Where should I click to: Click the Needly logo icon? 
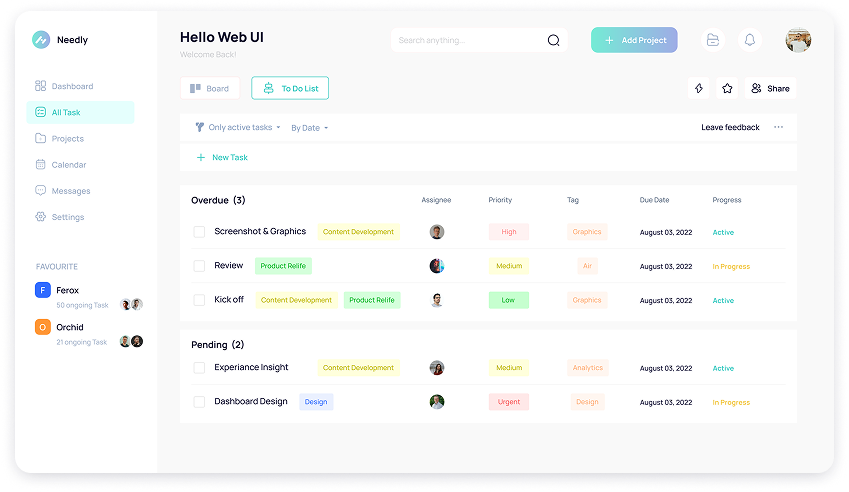pos(41,40)
